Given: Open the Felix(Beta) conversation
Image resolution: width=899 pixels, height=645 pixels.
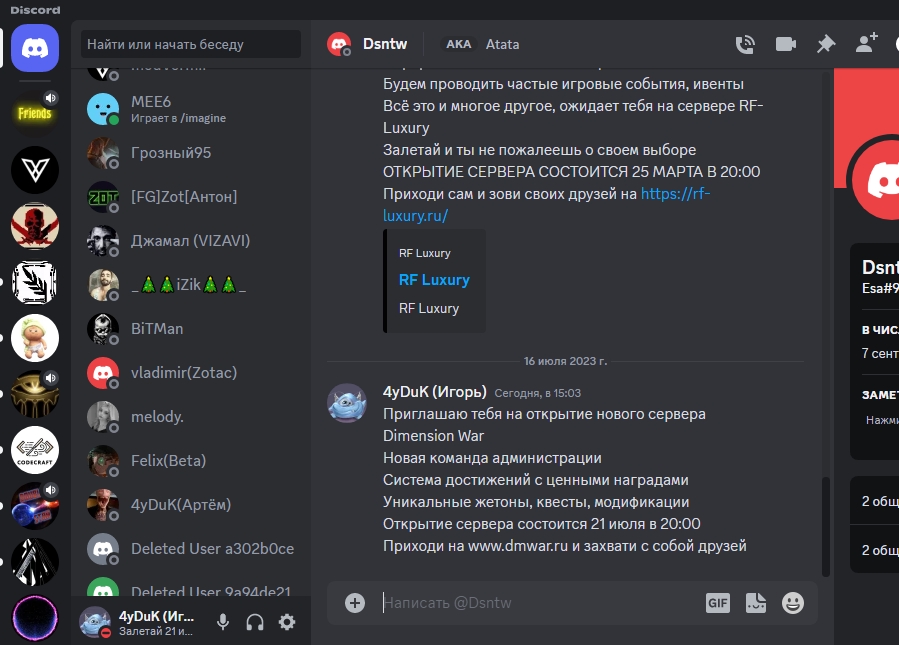Looking at the screenshot, I should (x=191, y=460).
